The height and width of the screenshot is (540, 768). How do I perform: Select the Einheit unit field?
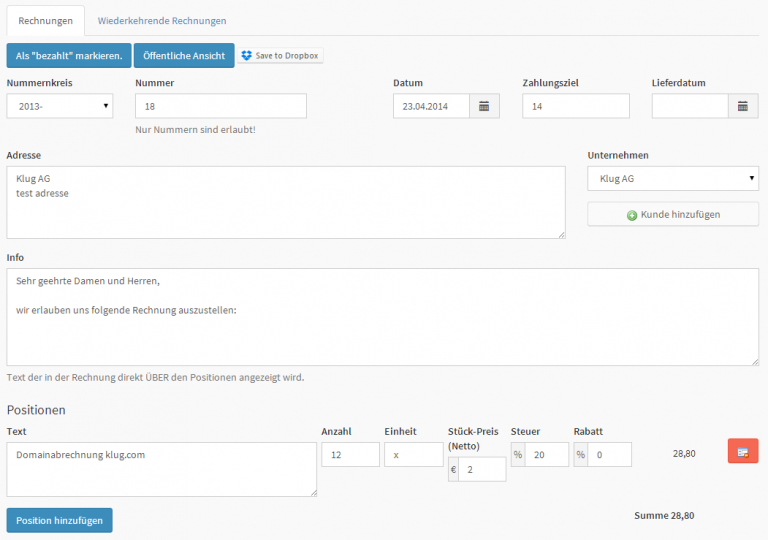click(x=413, y=455)
